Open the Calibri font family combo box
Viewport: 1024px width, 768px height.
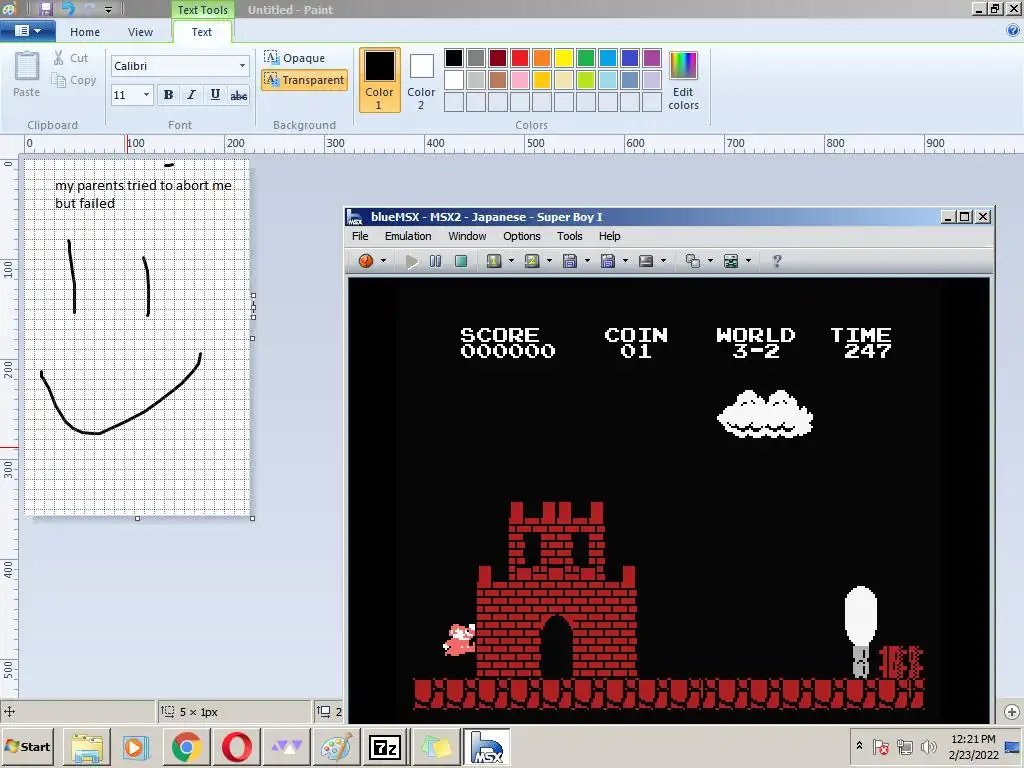pos(180,66)
